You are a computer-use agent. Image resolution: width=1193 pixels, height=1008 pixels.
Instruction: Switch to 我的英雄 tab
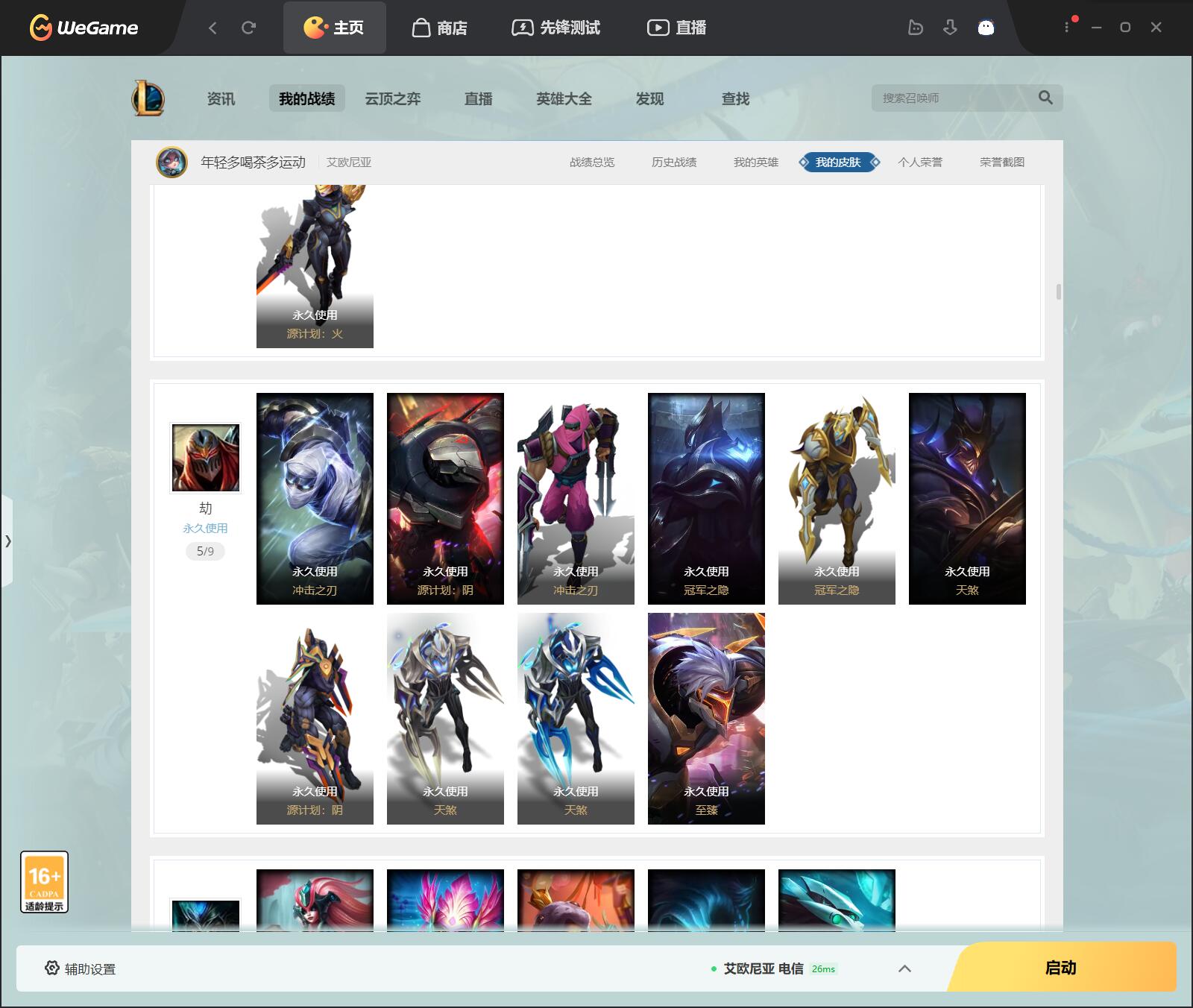[756, 162]
